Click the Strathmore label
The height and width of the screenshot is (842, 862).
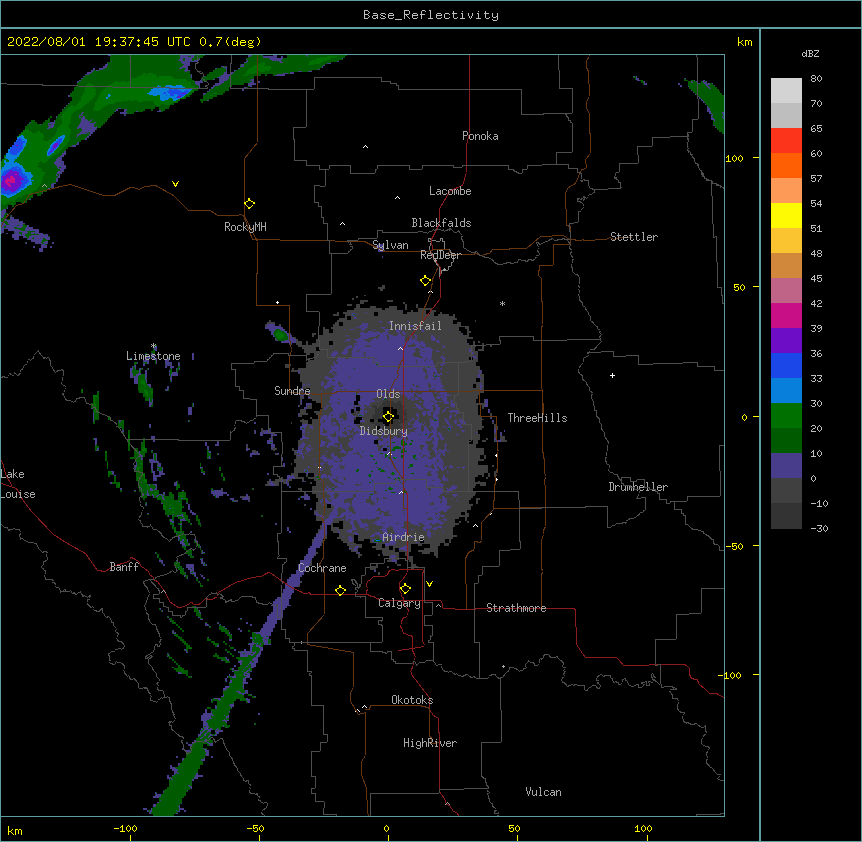516,608
